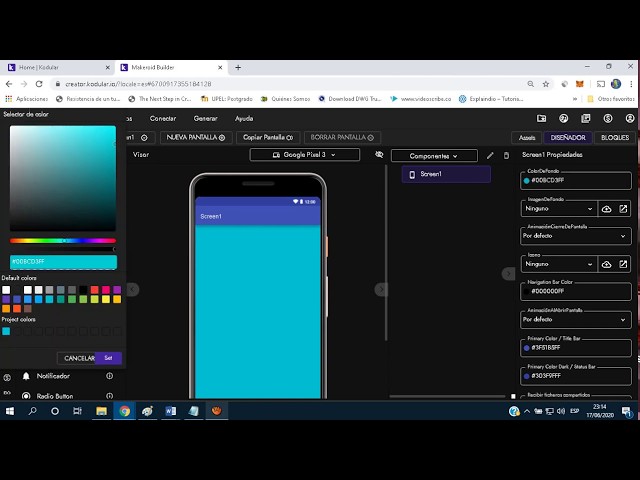
Task: Open AnimaciónCierreDePantalla dropdown
Action: 576,236
